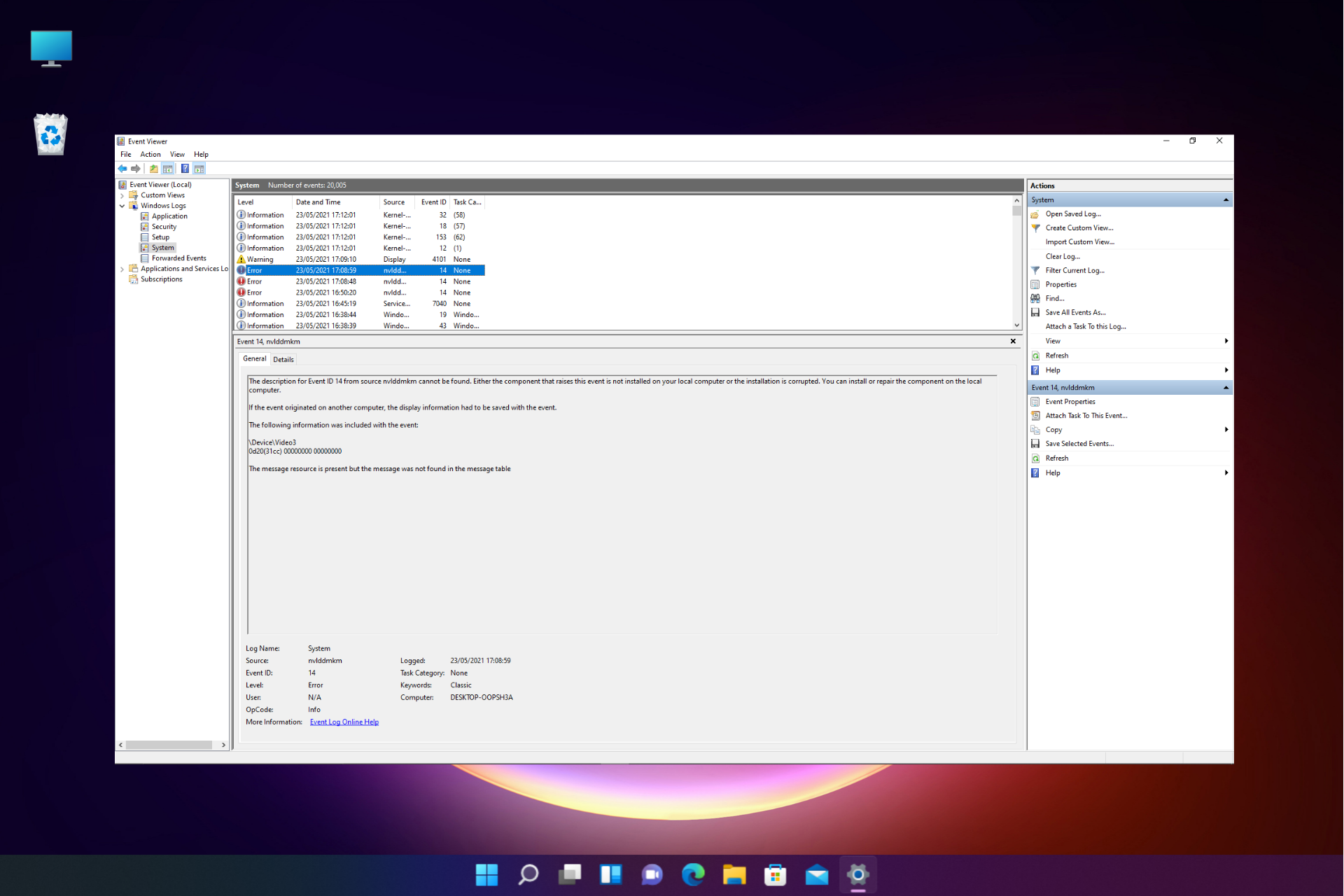
Task: Click Save All Events As action
Action: click(x=1075, y=312)
